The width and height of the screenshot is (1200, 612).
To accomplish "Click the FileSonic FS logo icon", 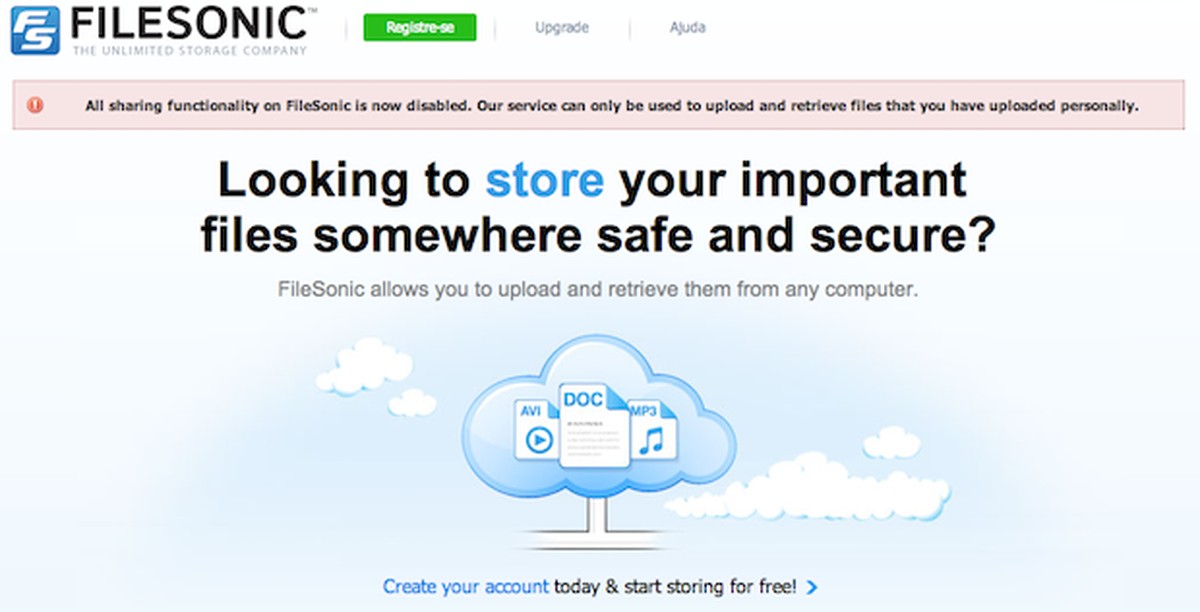I will [35, 30].
